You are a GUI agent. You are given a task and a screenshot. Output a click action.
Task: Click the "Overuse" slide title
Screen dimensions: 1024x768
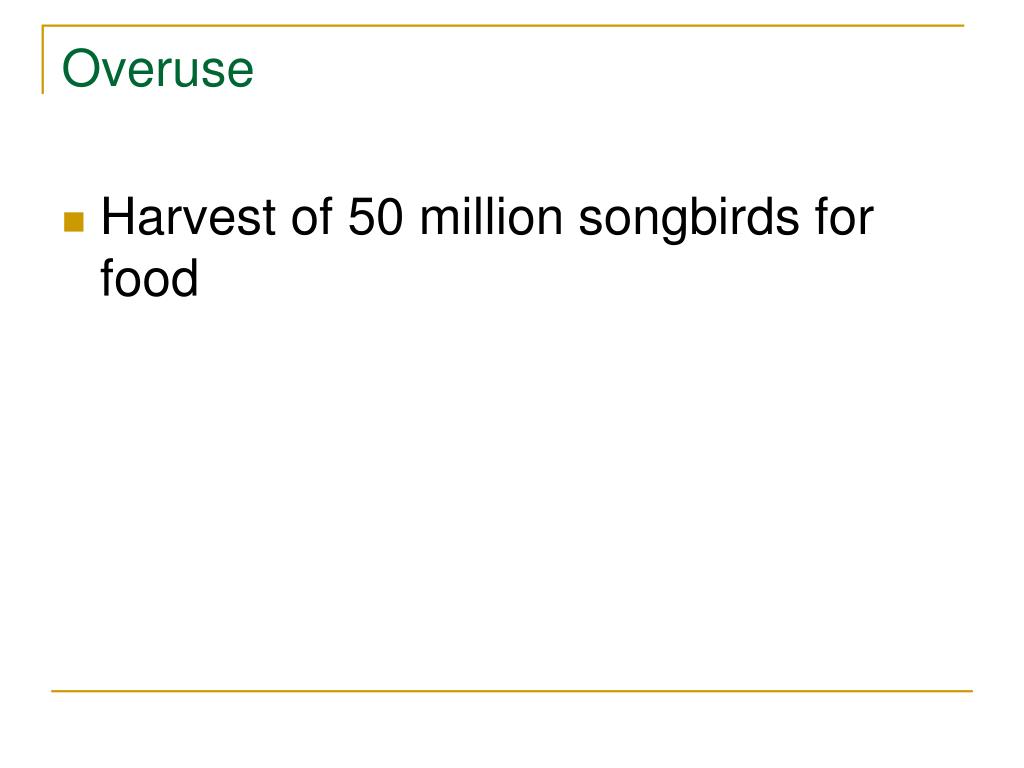coord(157,70)
